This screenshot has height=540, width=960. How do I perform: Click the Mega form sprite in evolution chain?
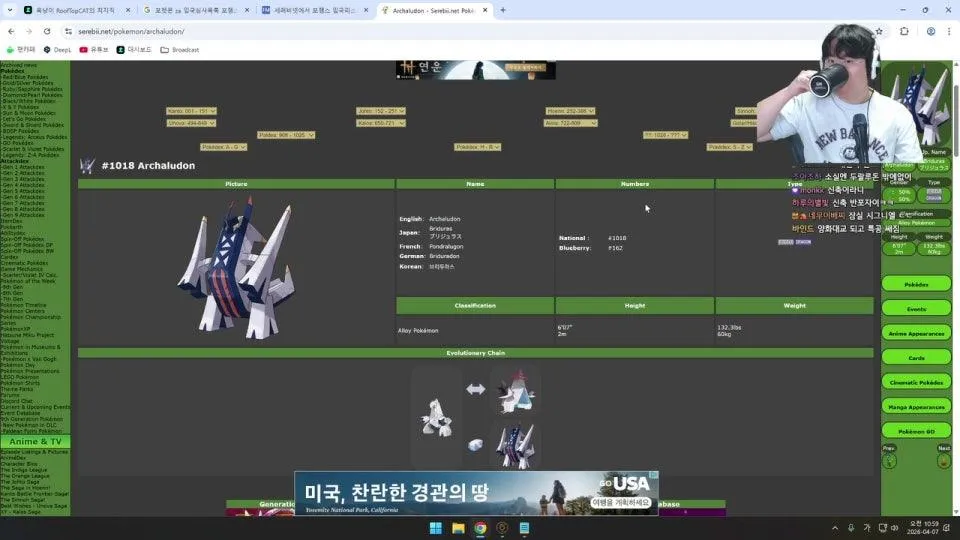tap(516, 391)
